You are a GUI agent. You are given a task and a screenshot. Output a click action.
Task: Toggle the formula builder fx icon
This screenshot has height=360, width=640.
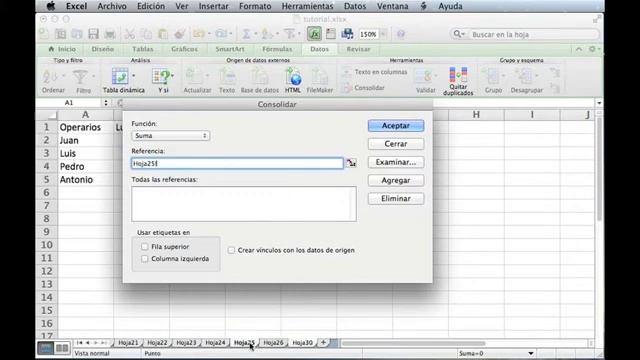314,34
